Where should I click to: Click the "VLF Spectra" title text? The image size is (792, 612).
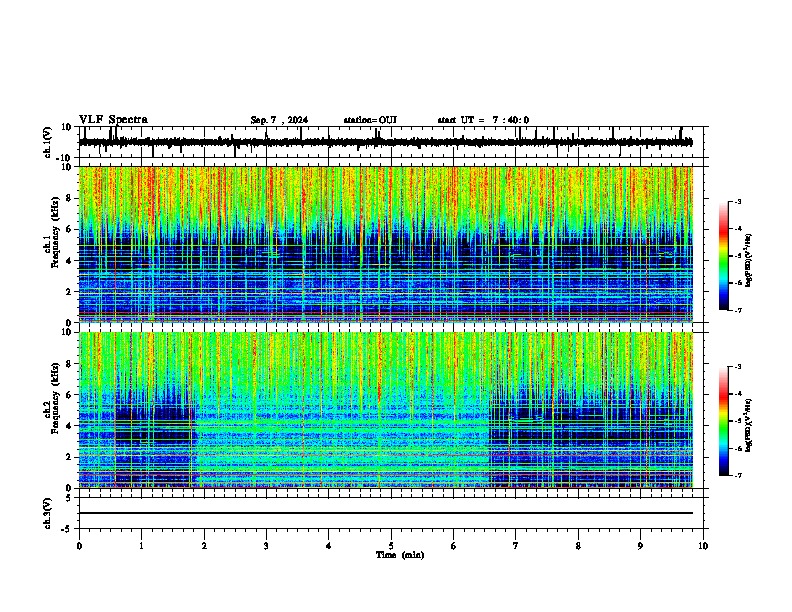click(x=113, y=120)
